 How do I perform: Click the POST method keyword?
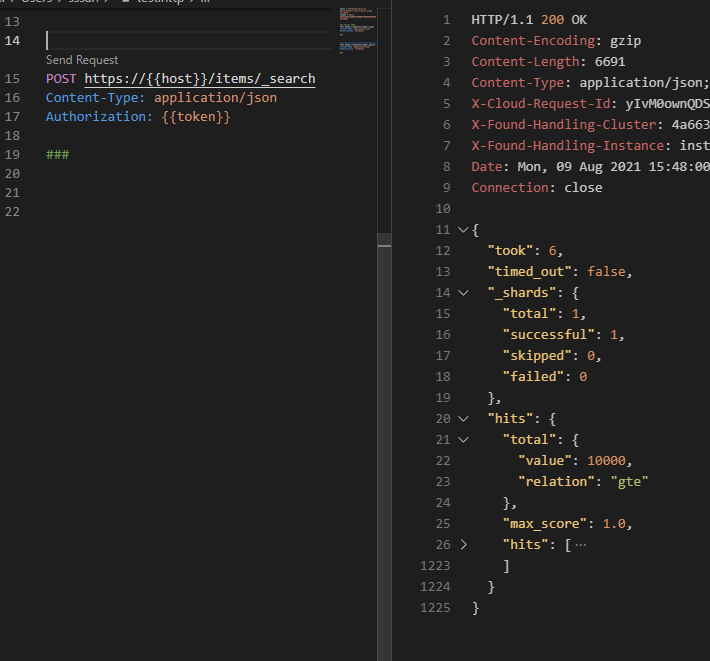62,79
